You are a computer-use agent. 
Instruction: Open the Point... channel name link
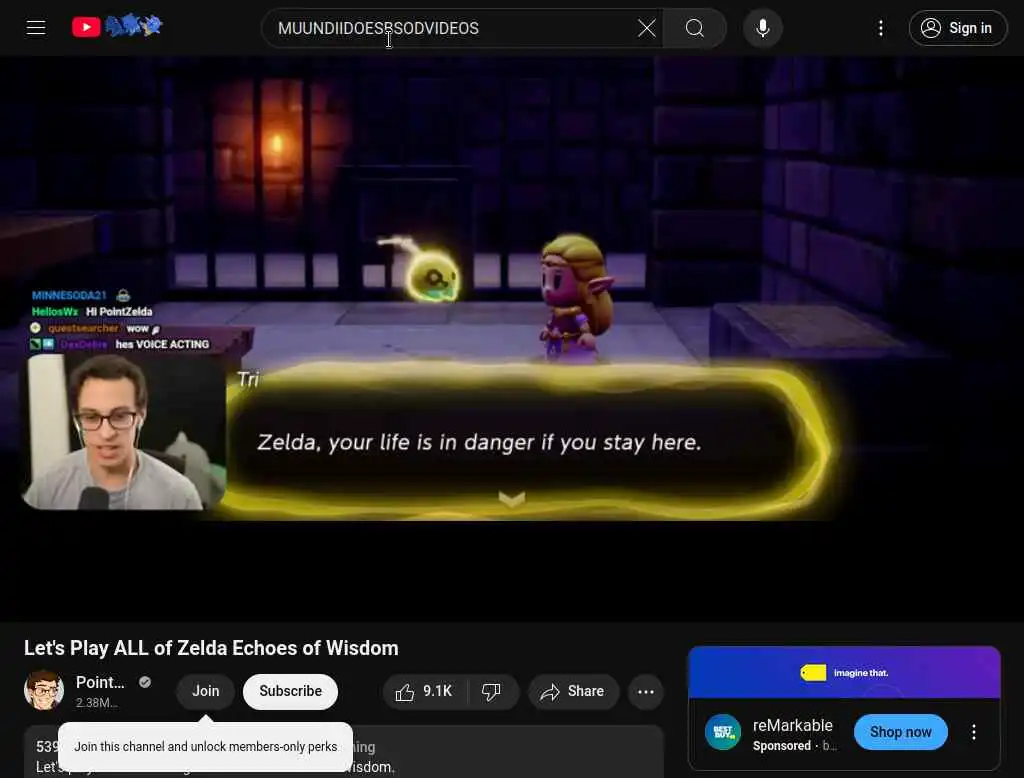[x=100, y=683]
